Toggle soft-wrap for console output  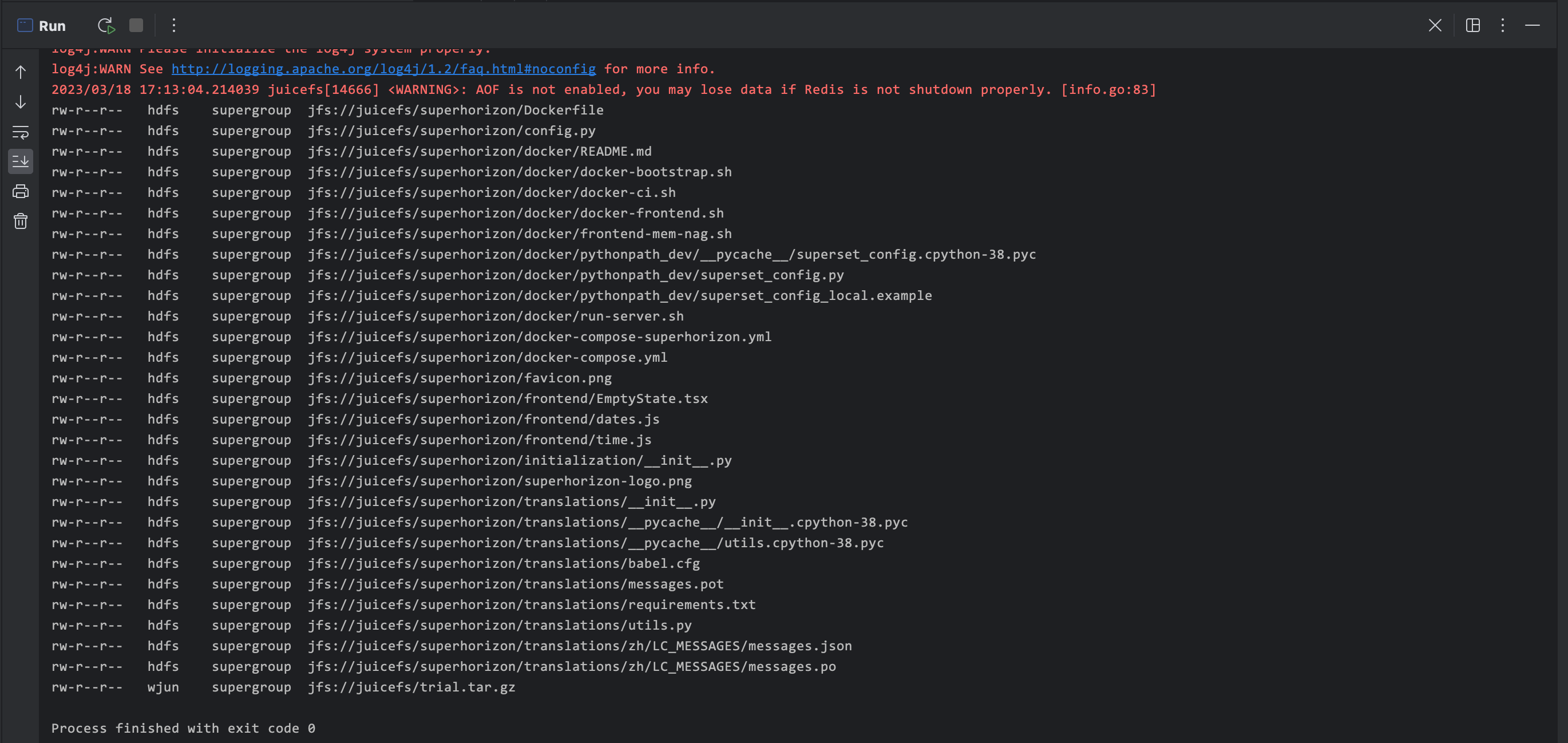click(21, 132)
